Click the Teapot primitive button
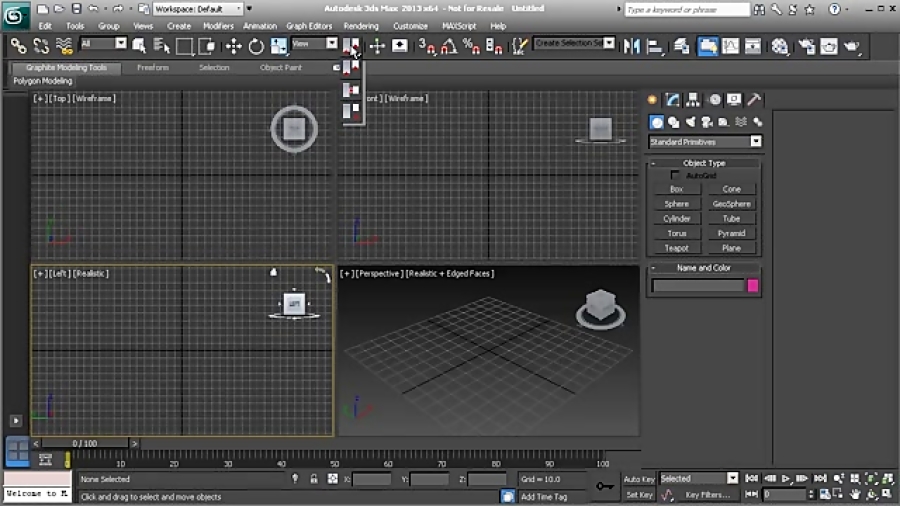900x506 pixels. 676,248
